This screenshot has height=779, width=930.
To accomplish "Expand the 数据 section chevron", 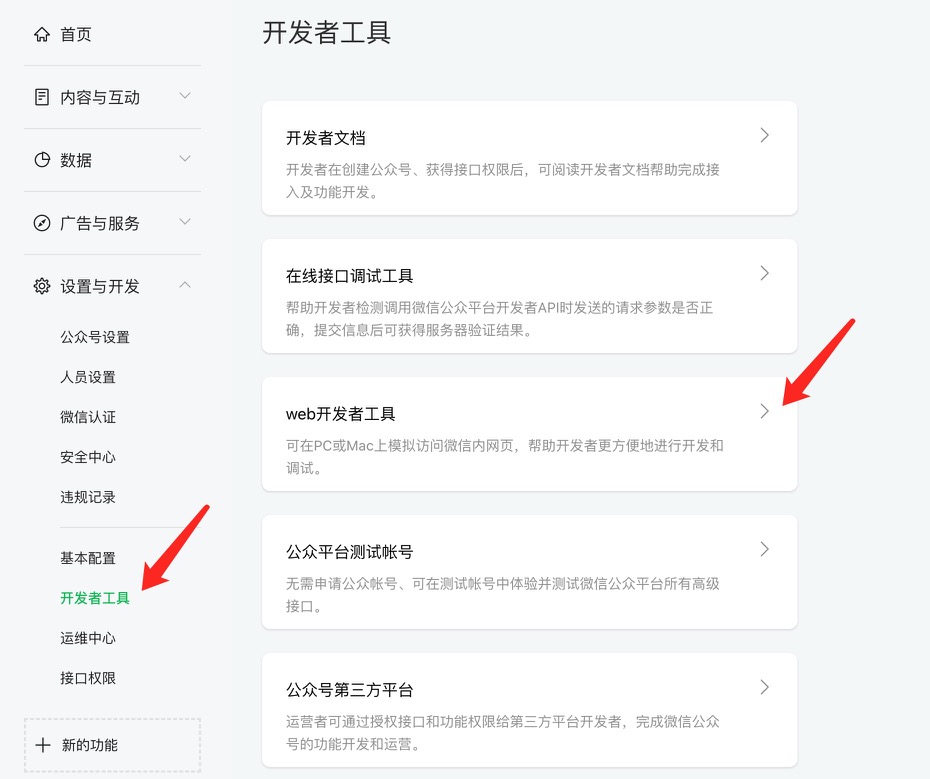I will (185, 158).
